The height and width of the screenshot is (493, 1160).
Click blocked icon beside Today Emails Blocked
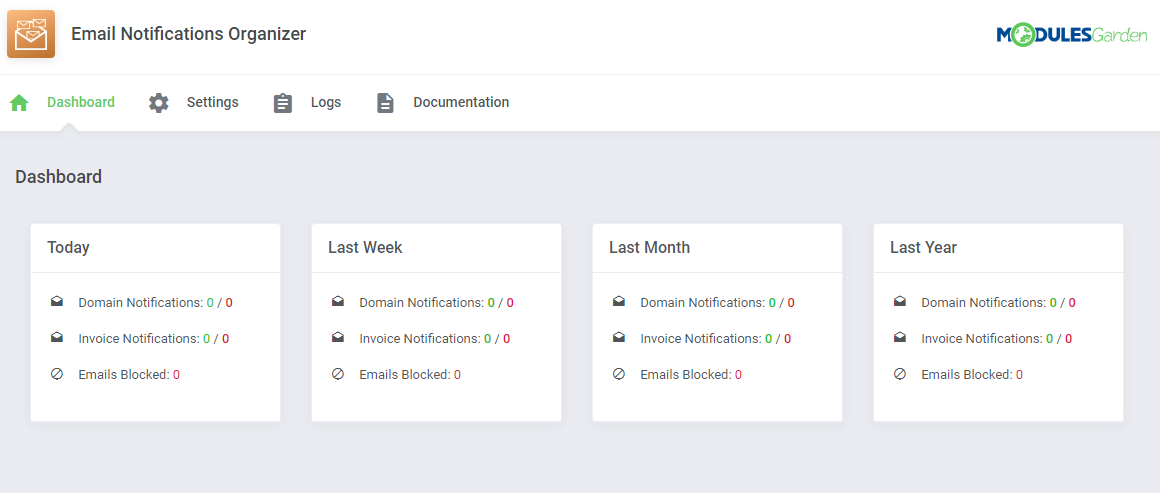pyautogui.click(x=57, y=374)
